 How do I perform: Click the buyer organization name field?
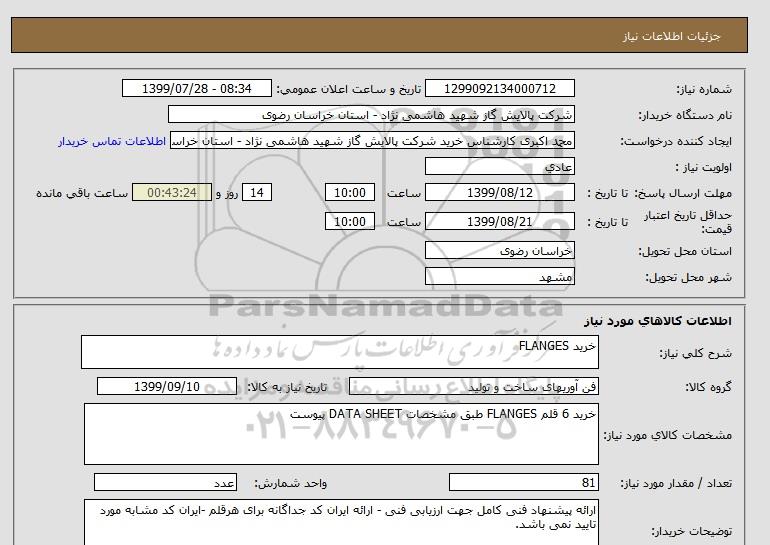pyautogui.click(x=371, y=114)
